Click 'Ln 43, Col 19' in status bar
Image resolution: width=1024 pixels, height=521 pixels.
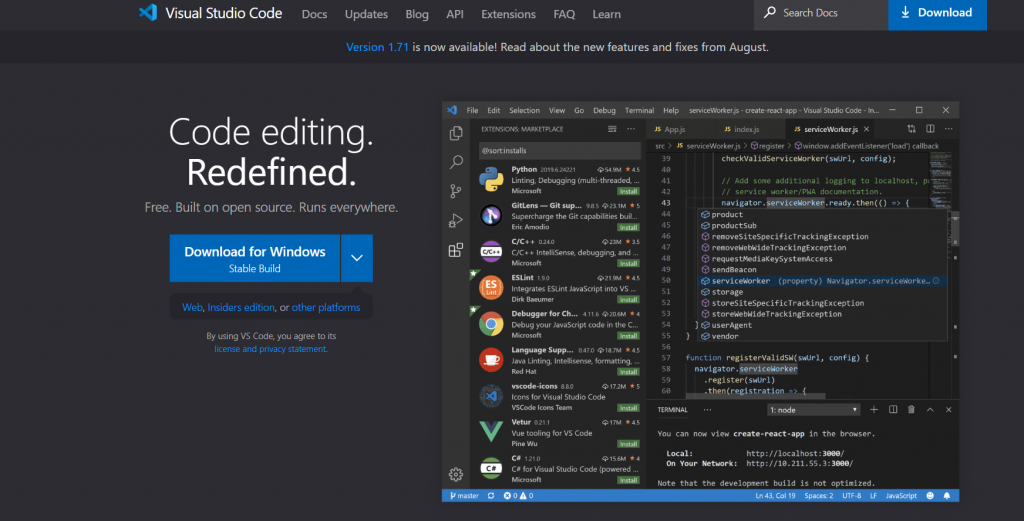point(775,496)
